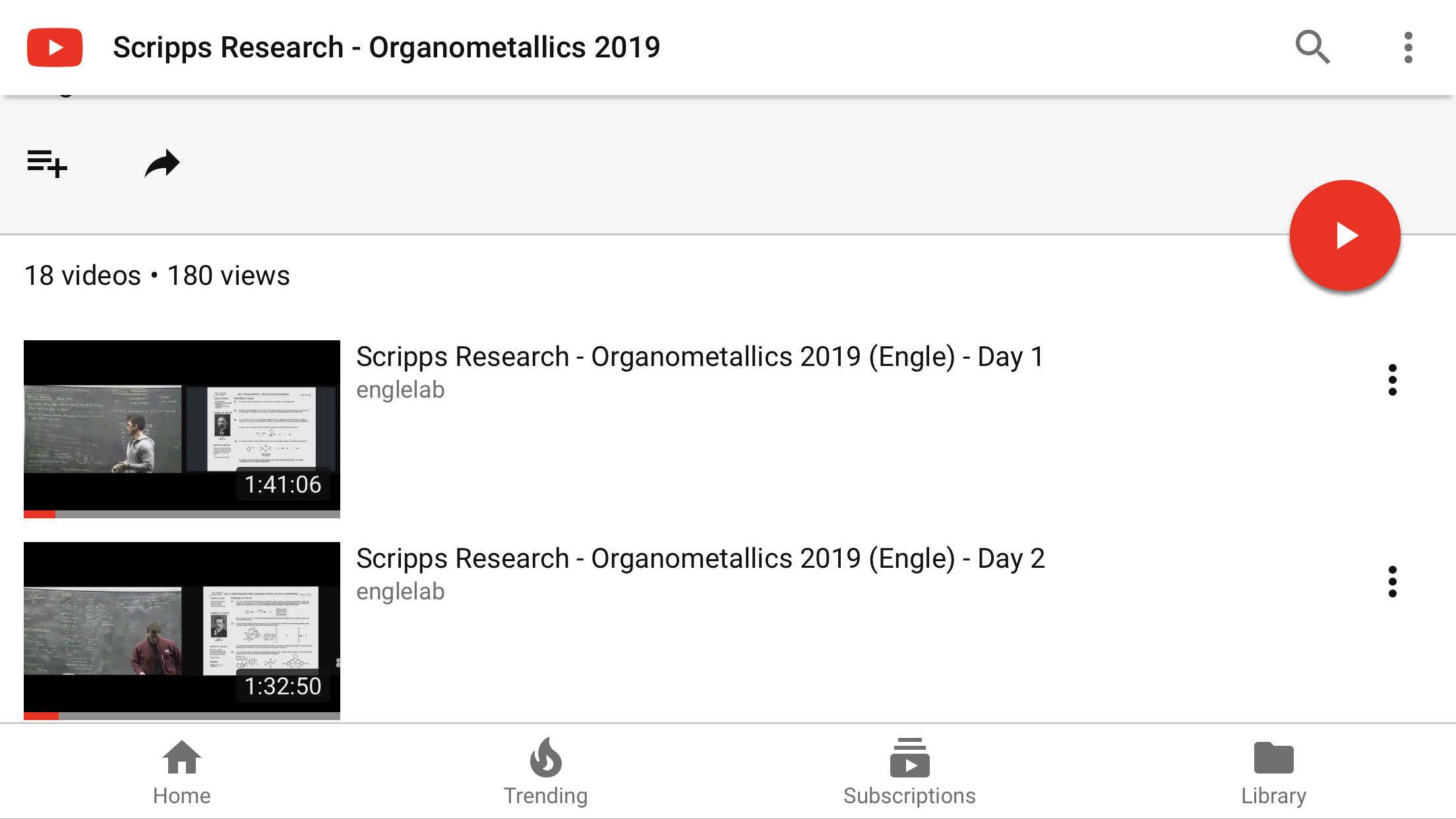This screenshot has width=1456, height=819.
Task: Open top-right overflow menu
Action: [1408, 47]
